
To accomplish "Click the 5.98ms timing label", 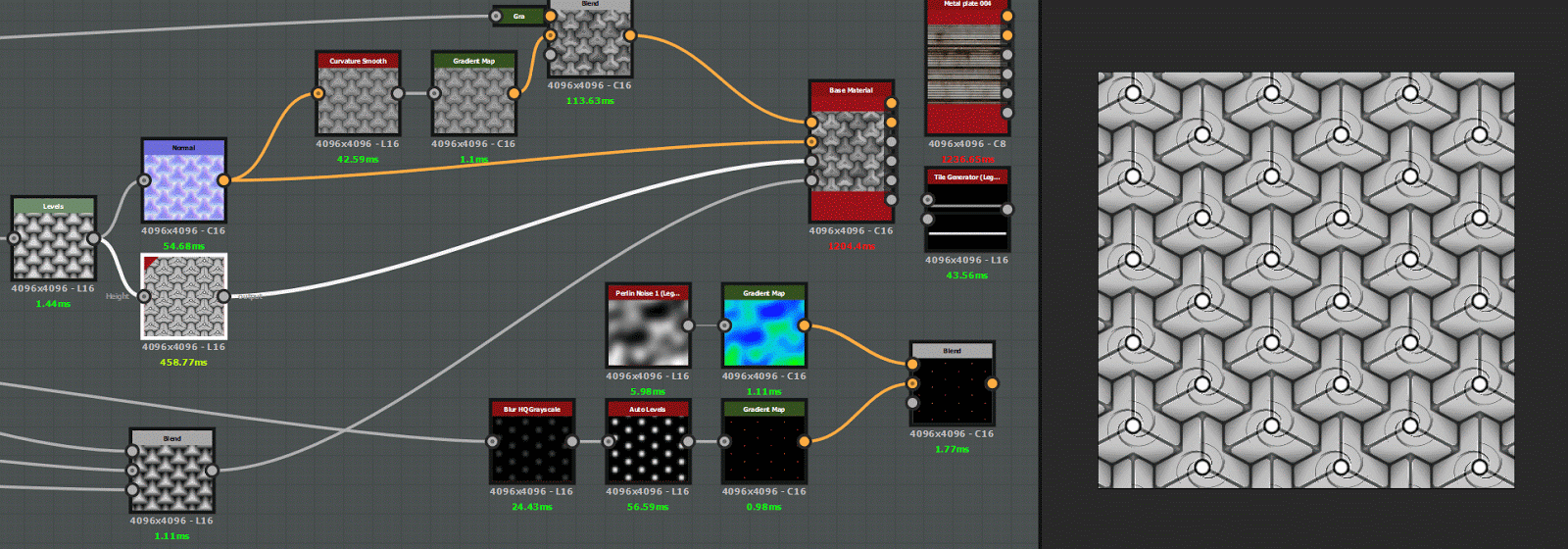I will click(648, 391).
